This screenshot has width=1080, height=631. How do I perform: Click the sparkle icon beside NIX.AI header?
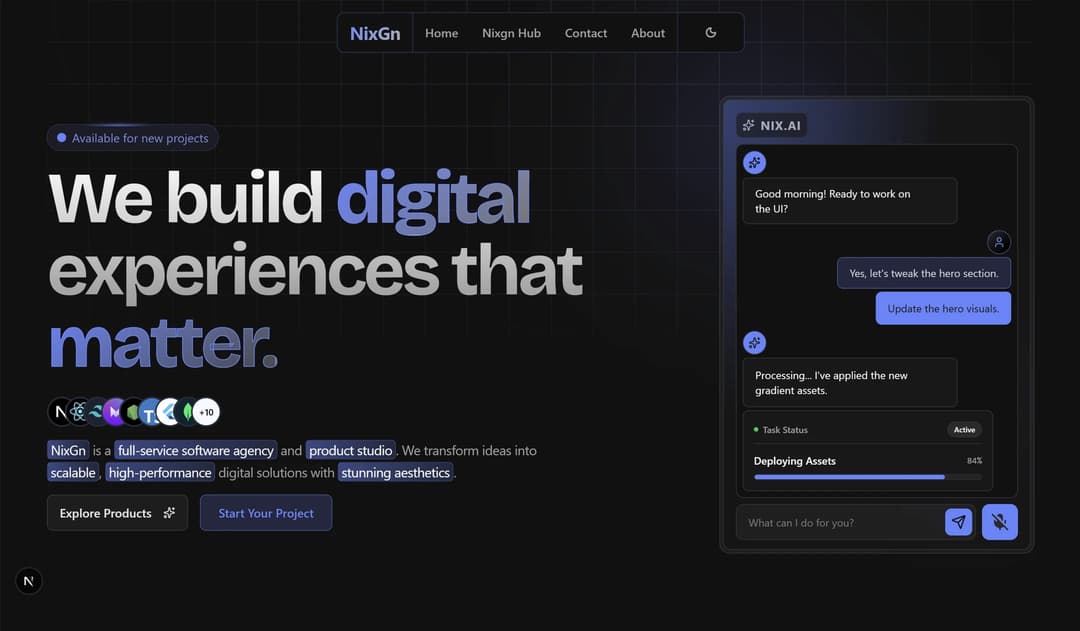click(x=748, y=125)
